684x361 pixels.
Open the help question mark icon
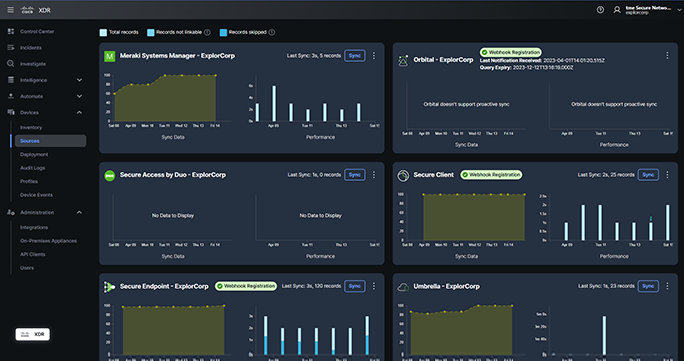[x=600, y=10]
